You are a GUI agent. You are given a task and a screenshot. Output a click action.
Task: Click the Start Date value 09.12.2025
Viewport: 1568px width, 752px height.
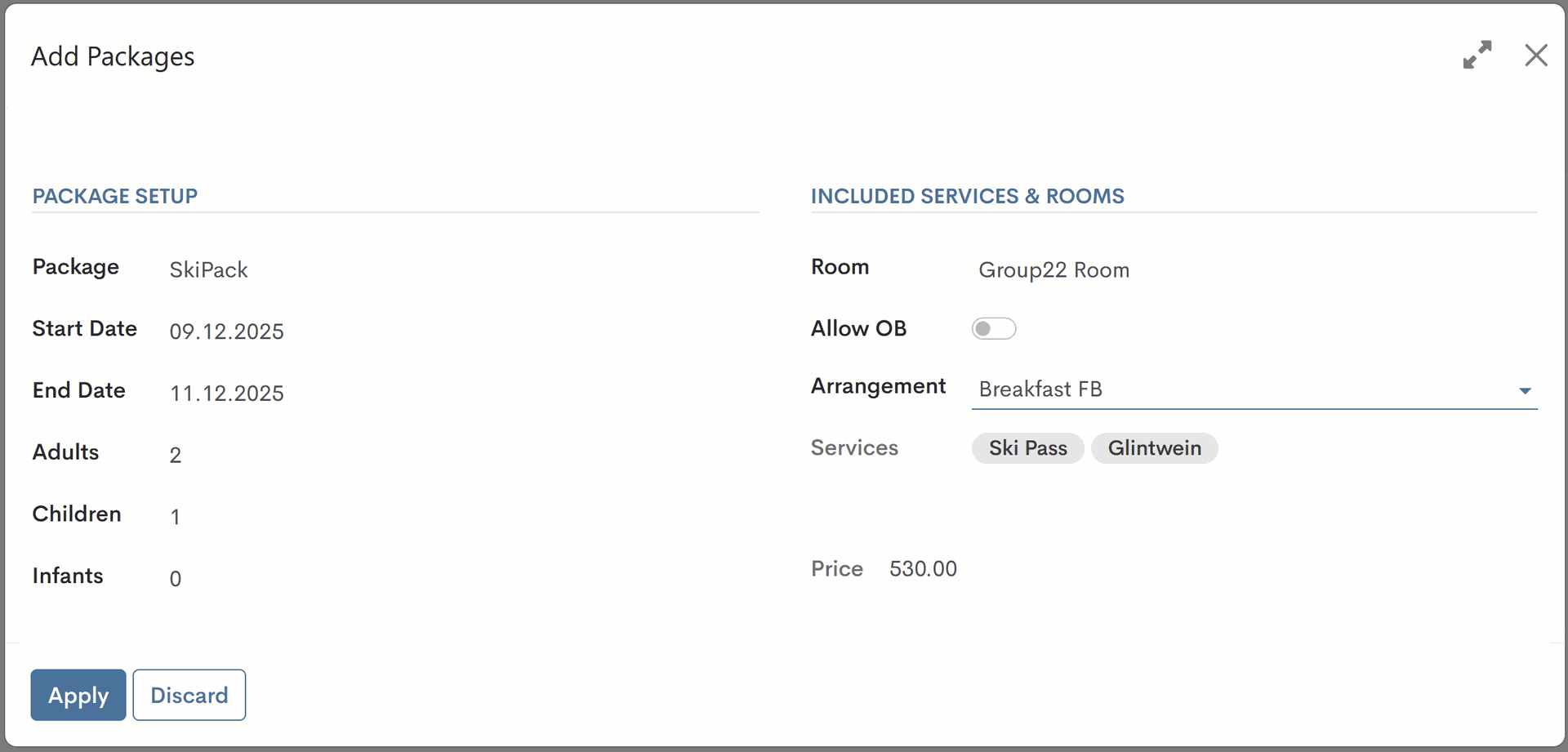tap(226, 332)
